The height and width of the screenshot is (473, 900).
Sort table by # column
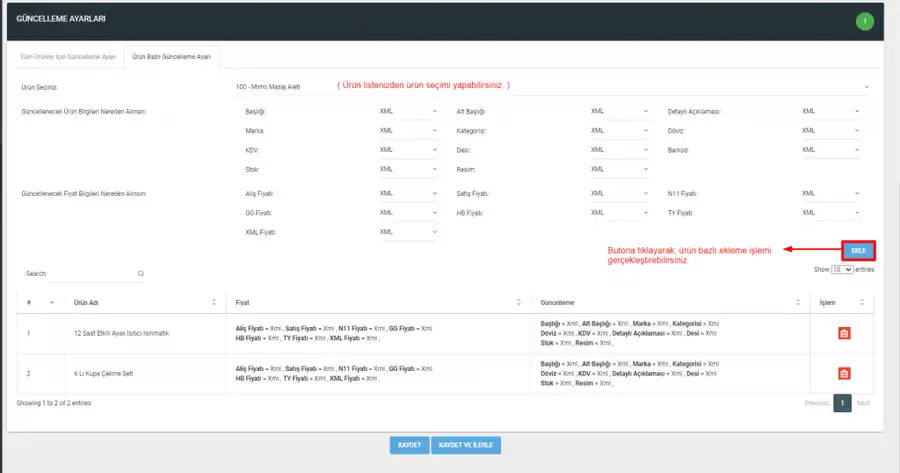click(52, 303)
